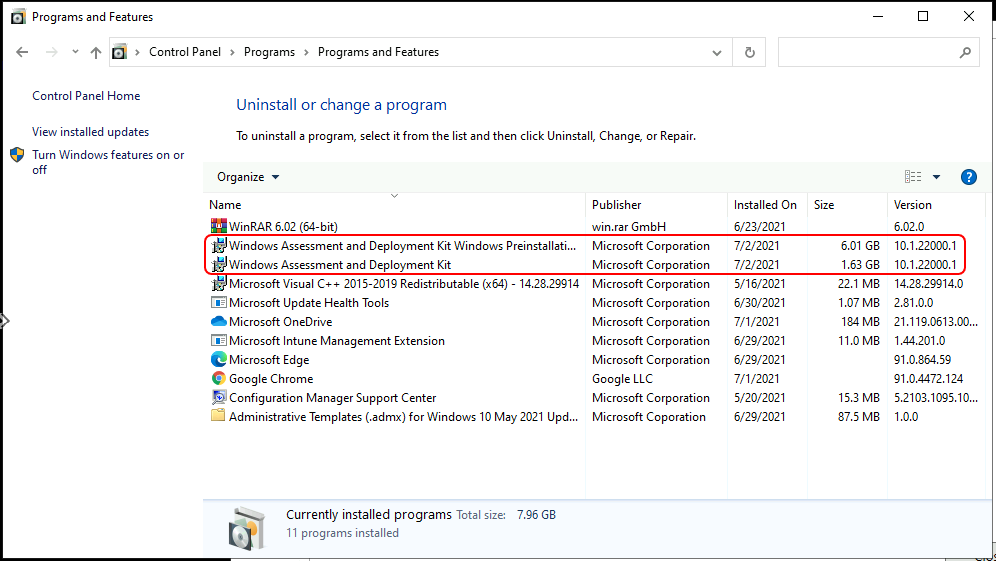Image resolution: width=996 pixels, height=562 pixels.
Task: Sort by the Installed On column header
Action: (x=767, y=204)
